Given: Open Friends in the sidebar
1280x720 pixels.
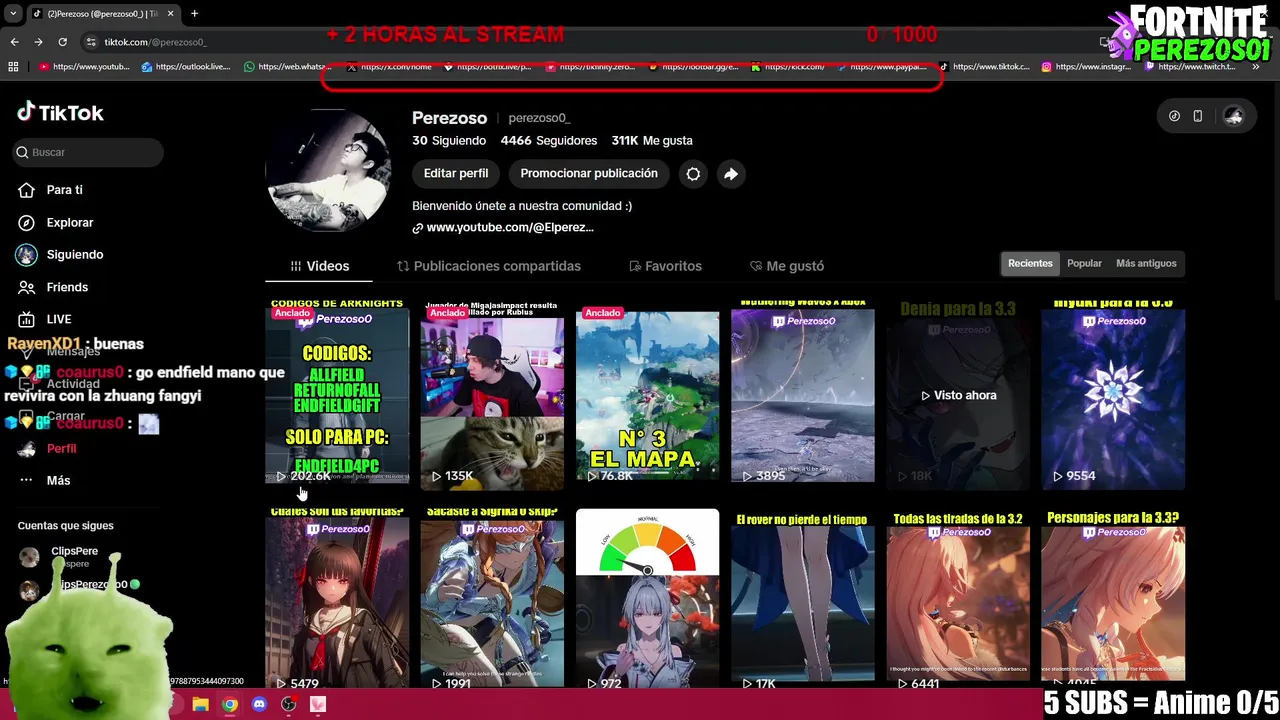Looking at the screenshot, I should [67, 287].
